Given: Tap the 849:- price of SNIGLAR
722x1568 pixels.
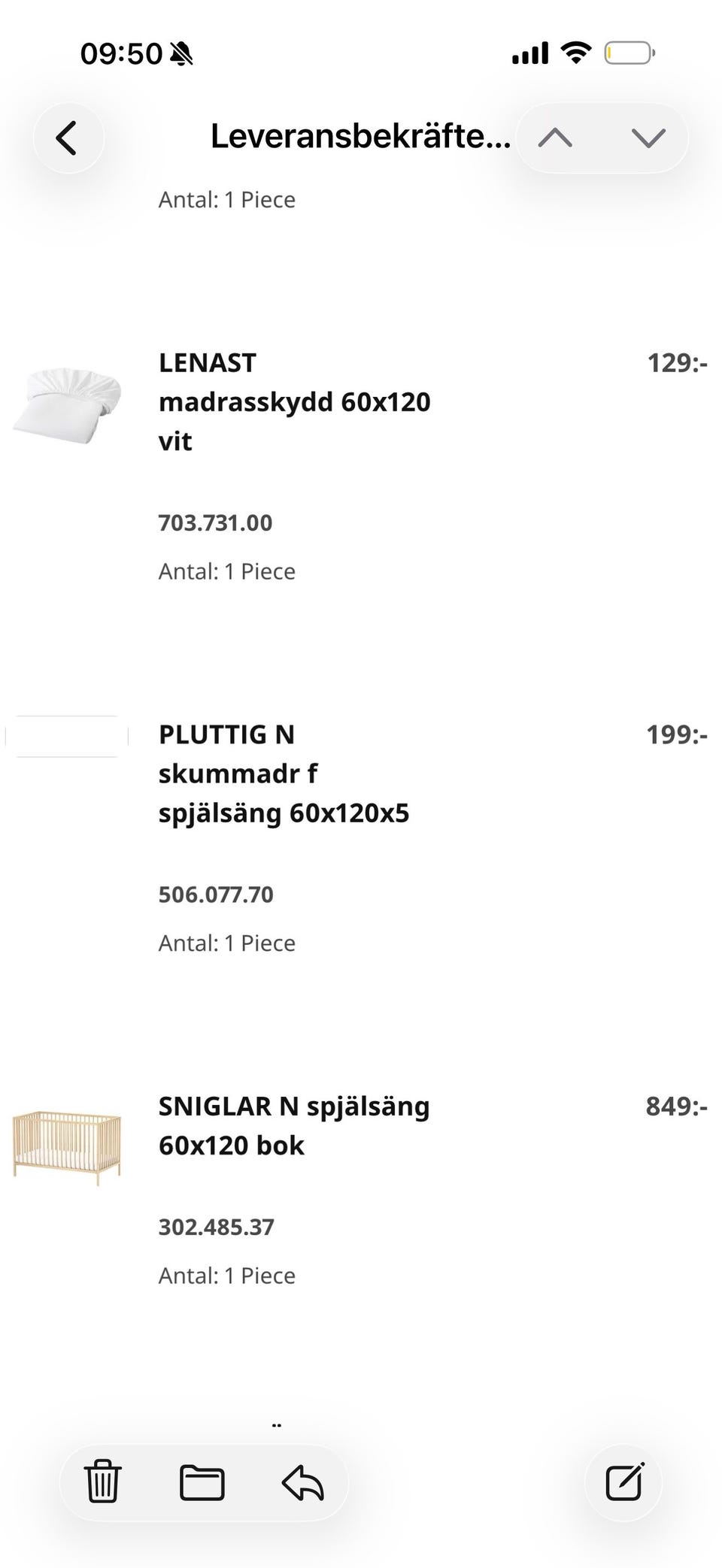Looking at the screenshot, I should tap(676, 1106).
